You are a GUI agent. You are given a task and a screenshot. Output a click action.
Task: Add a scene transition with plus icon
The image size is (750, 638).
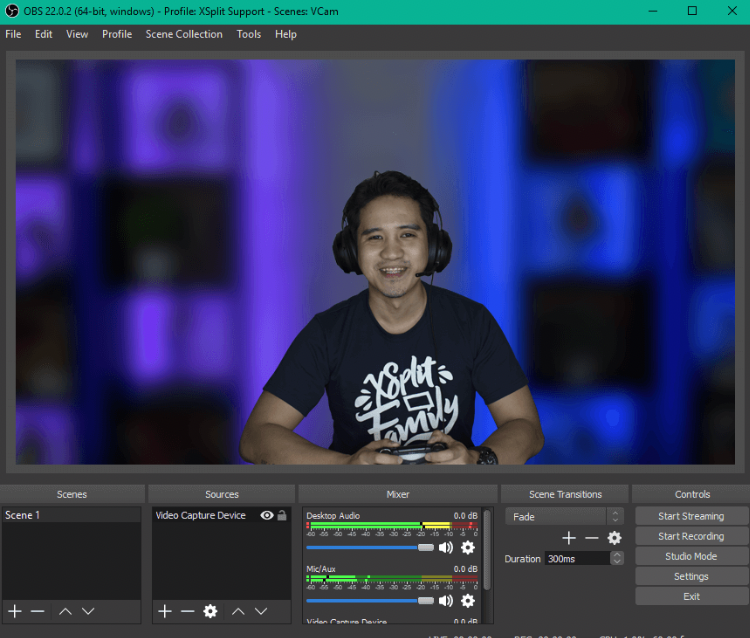tap(569, 538)
